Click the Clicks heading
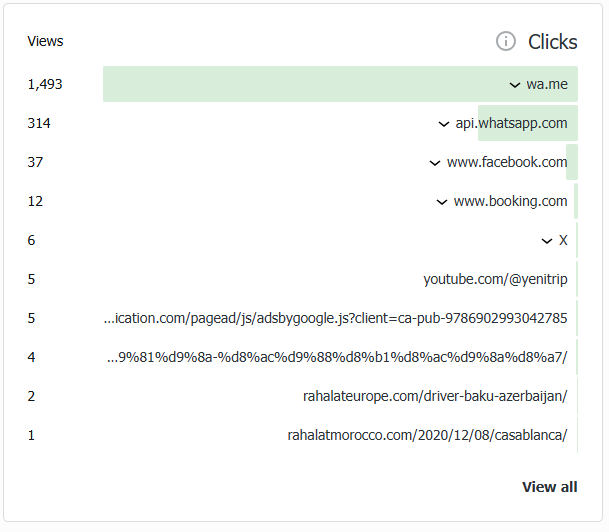Viewport: 609px width, 532px height. point(553,42)
